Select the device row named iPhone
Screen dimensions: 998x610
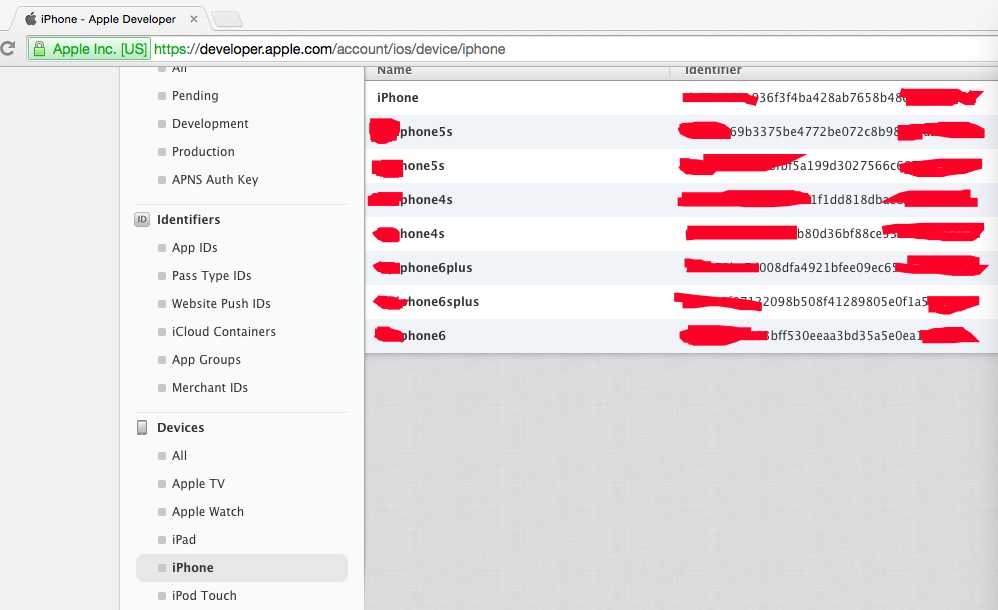tap(681, 98)
